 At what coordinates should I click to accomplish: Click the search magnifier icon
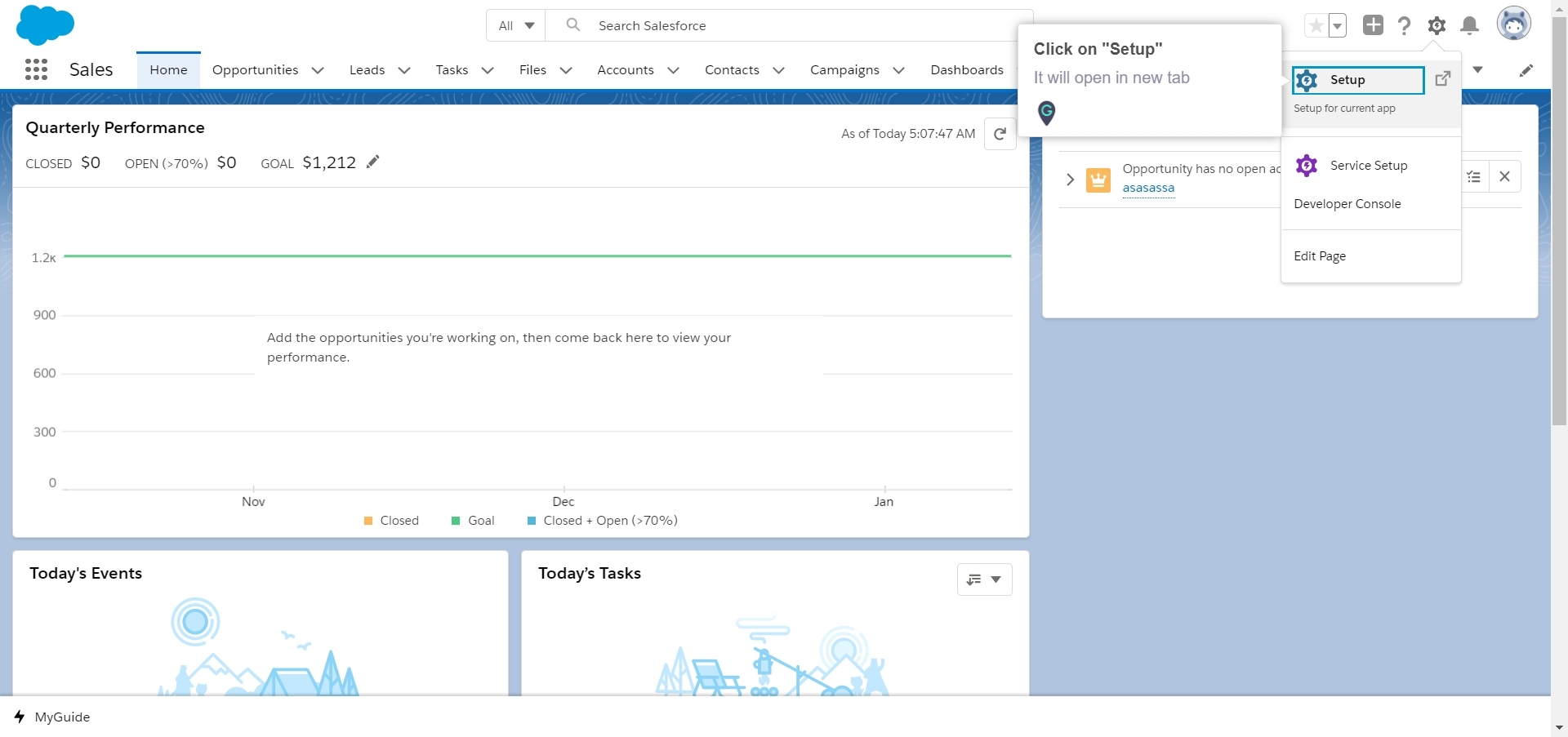pyautogui.click(x=573, y=24)
